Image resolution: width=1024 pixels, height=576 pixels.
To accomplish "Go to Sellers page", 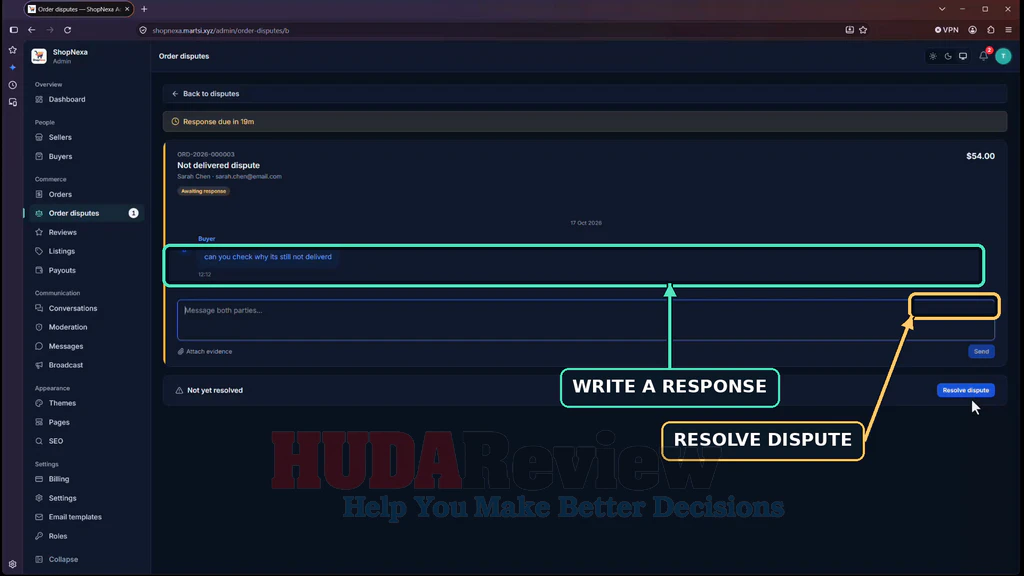I will tap(60, 137).
